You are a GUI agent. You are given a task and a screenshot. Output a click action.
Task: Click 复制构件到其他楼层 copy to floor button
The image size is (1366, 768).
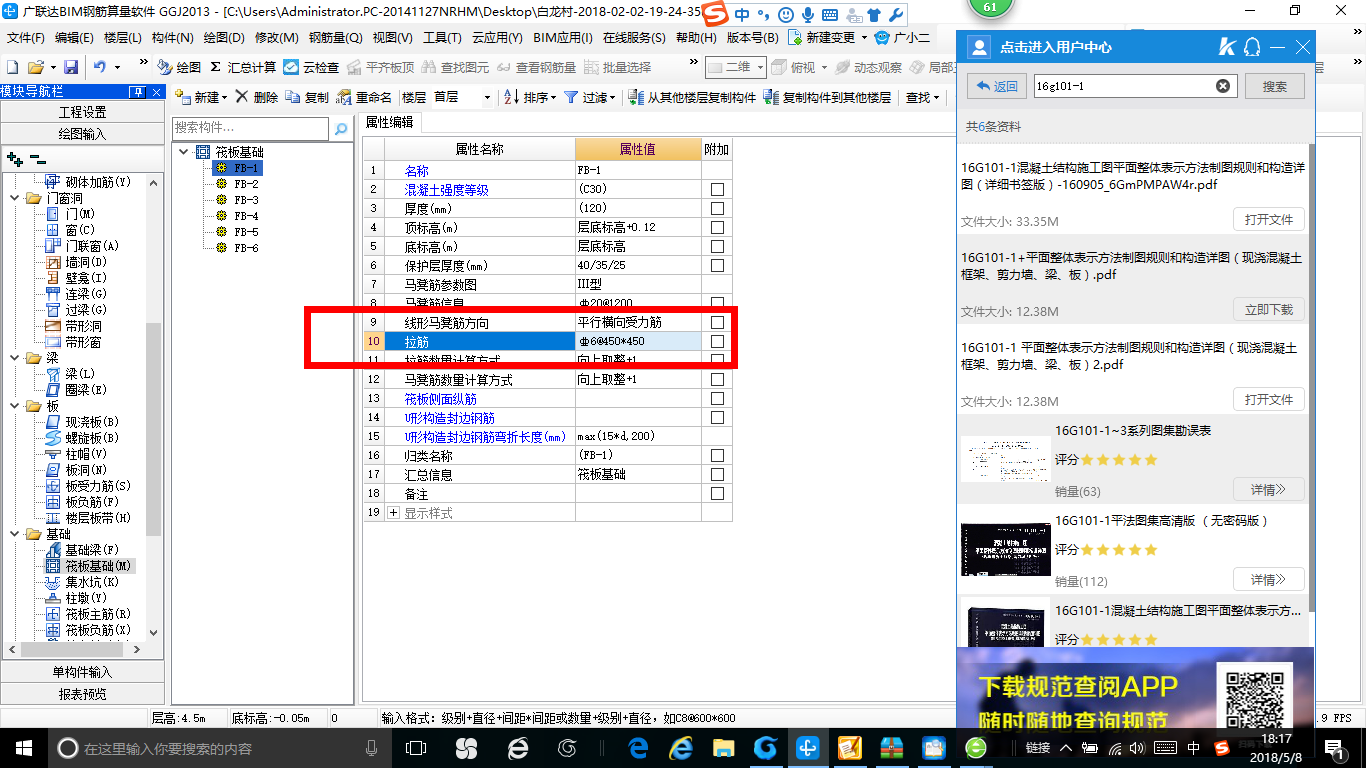point(827,97)
